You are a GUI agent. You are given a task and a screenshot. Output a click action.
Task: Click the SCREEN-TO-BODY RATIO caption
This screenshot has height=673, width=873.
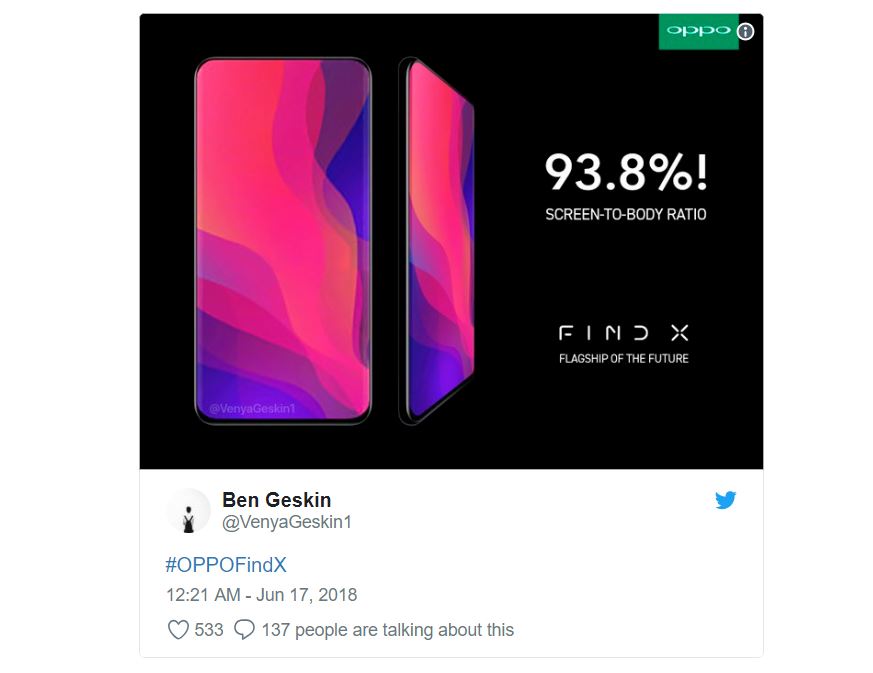[x=626, y=214]
